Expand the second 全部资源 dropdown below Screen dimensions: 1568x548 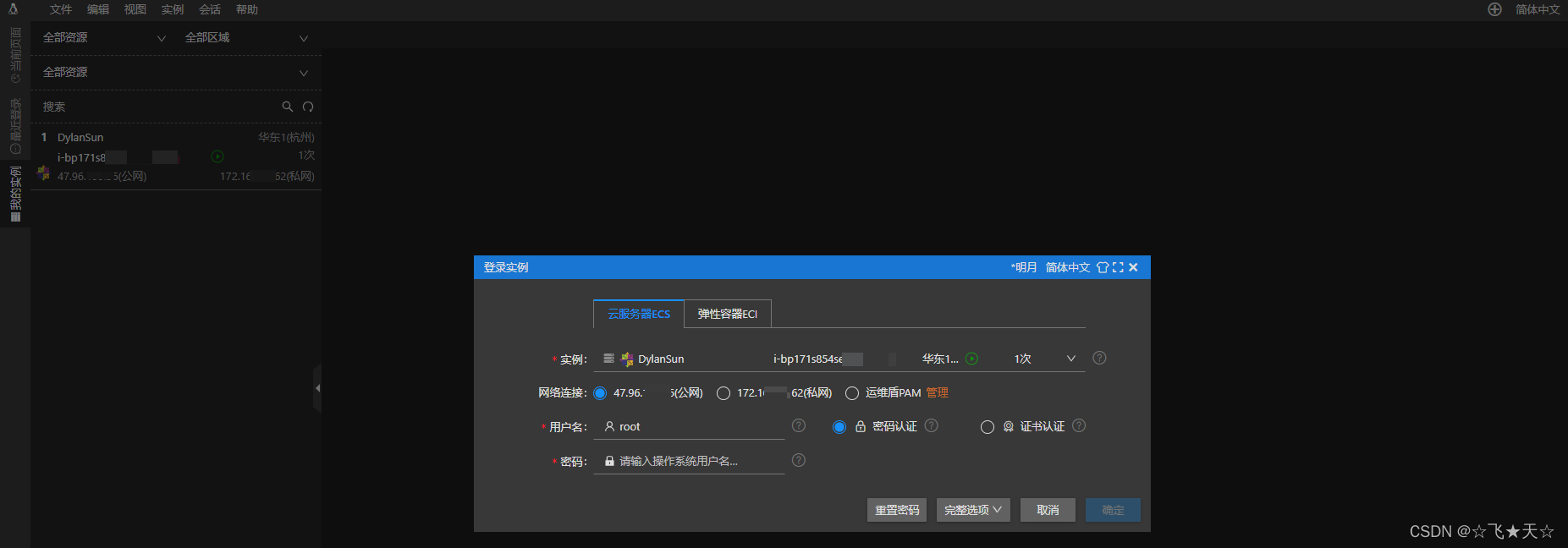click(x=176, y=73)
